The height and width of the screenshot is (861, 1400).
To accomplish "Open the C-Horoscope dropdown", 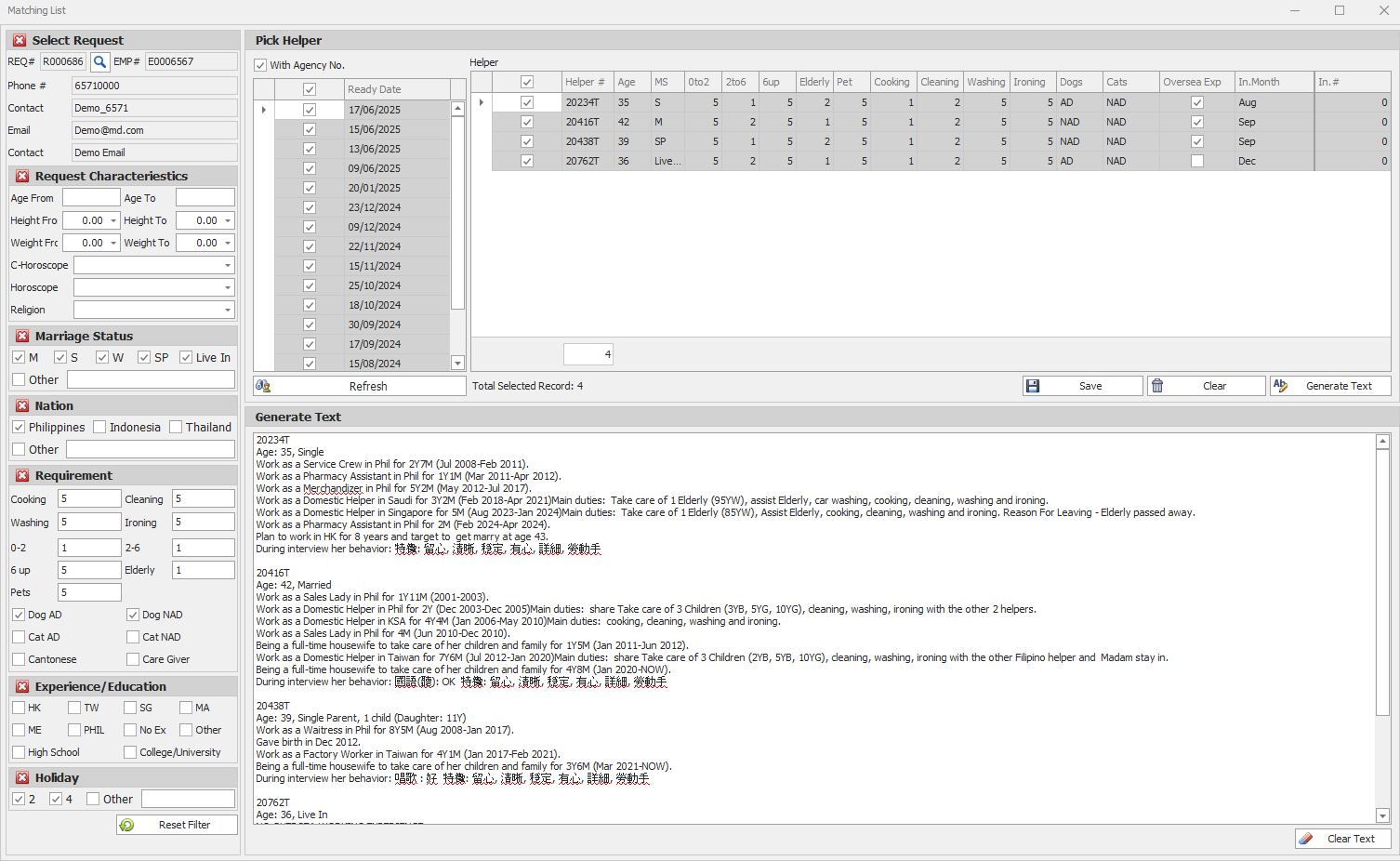I will [x=227, y=266].
